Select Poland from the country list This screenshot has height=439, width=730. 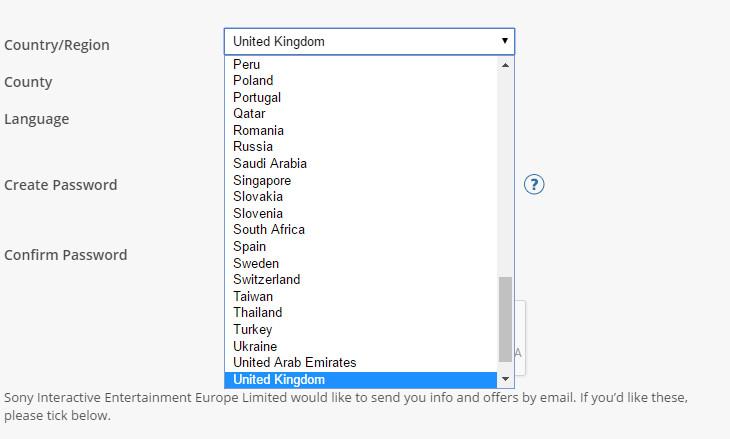(x=361, y=81)
